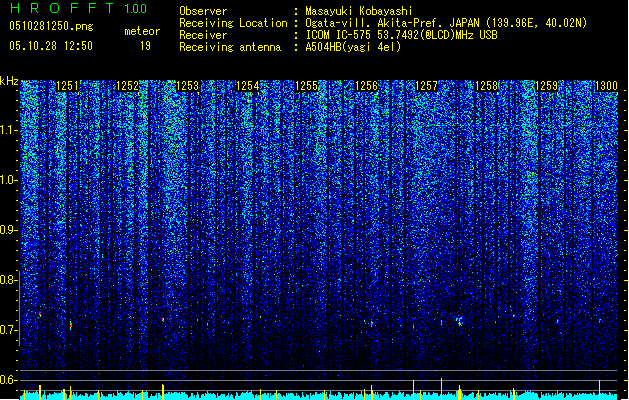
Task: Click the 1.0 kHz axis label
Action: (x=9, y=180)
